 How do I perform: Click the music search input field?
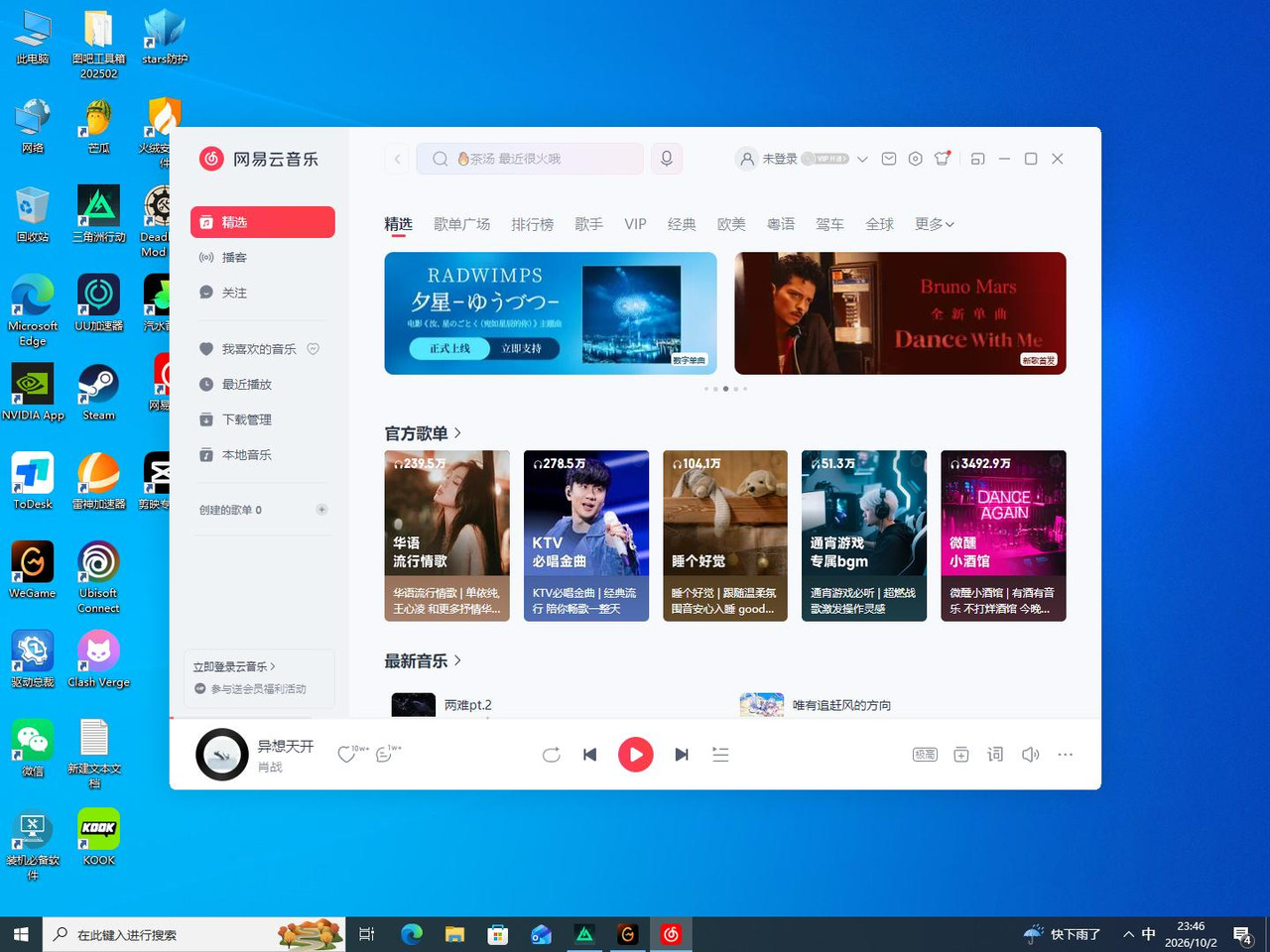point(530,159)
